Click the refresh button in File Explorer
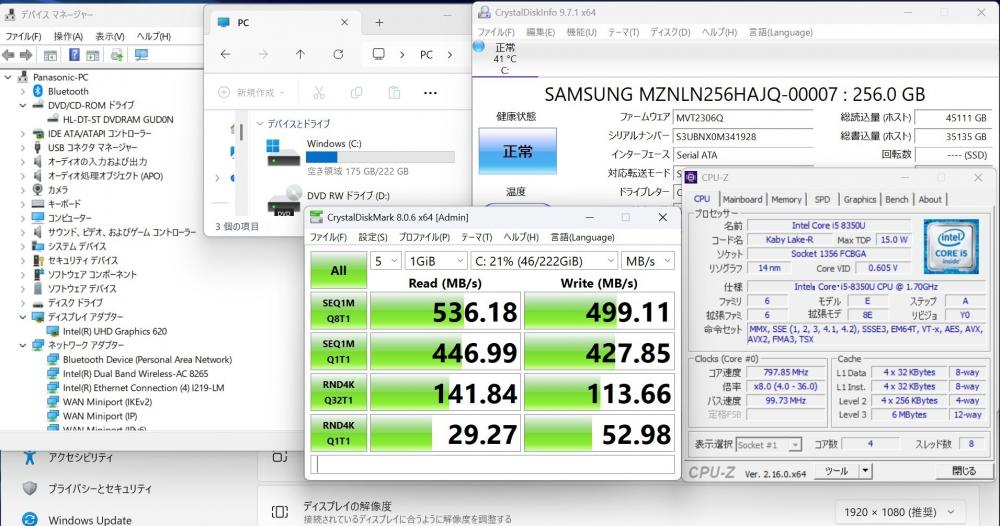Image resolution: width=1000 pixels, height=526 pixels. click(x=339, y=54)
